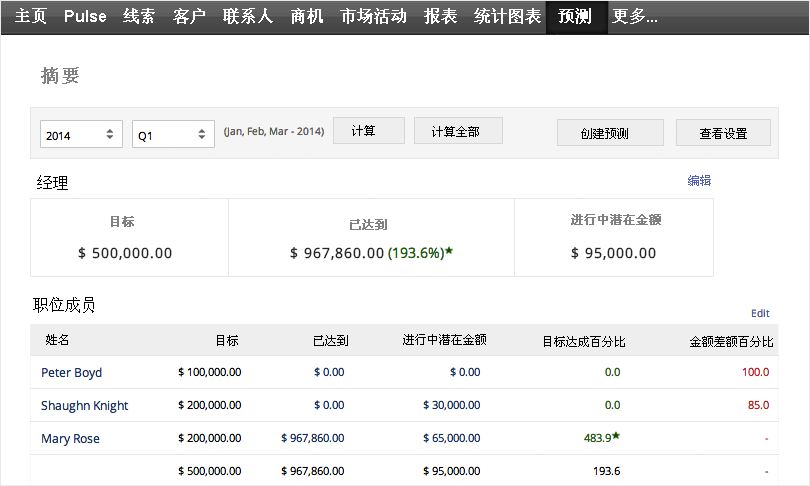Switch to the 统计图表 dashboards tab
Image resolution: width=810 pixels, height=486 pixels.
pyautogui.click(x=507, y=16)
